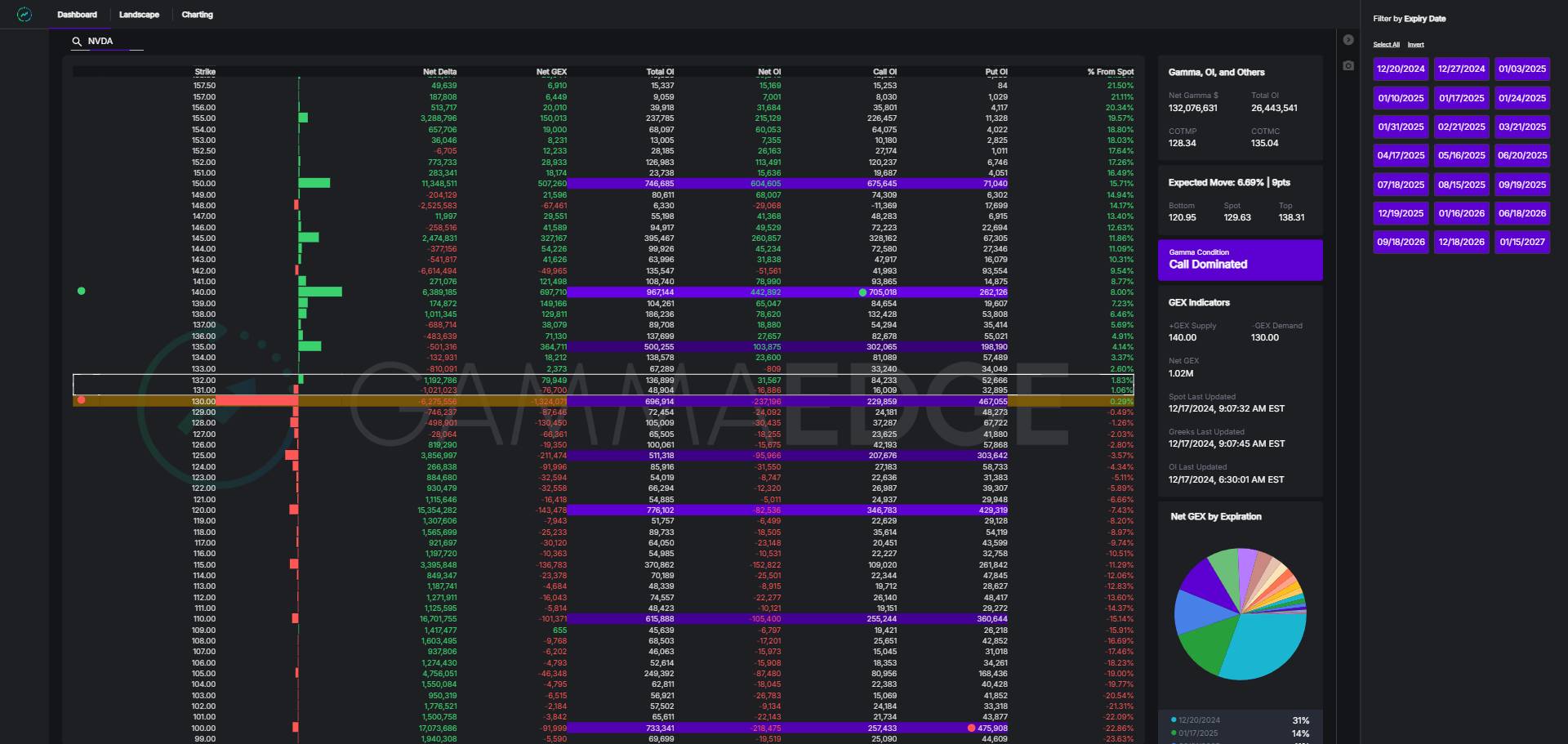Click the Select All expiry link

coord(1386,45)
